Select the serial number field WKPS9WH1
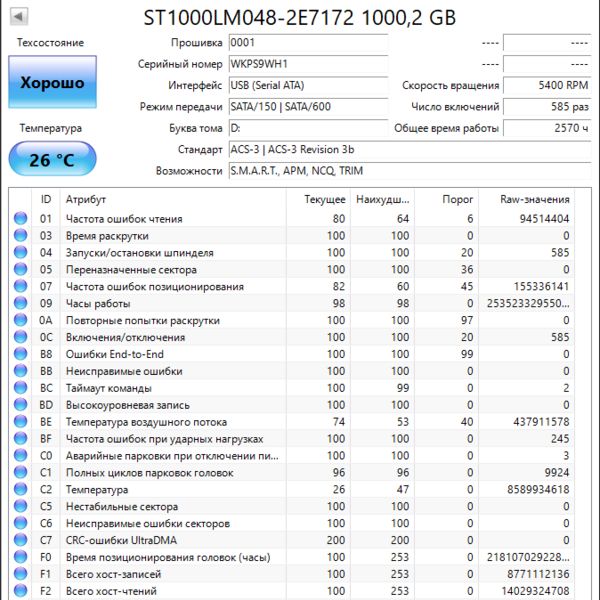 click(308, 64)
